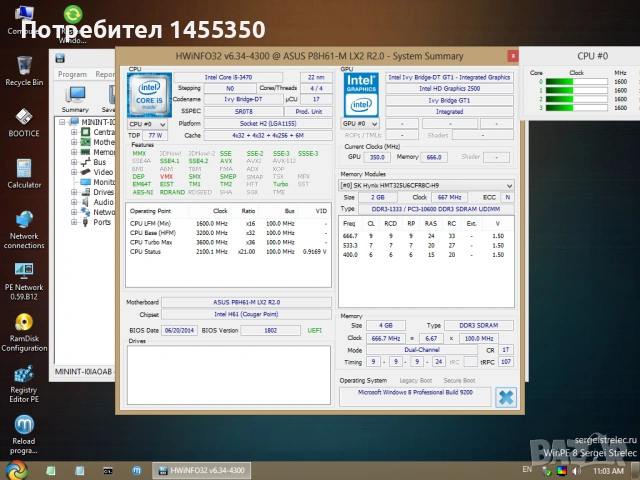Screen dimensions: 640x480
Task: Select the Audio tree icon
Action: coord(85,202)
